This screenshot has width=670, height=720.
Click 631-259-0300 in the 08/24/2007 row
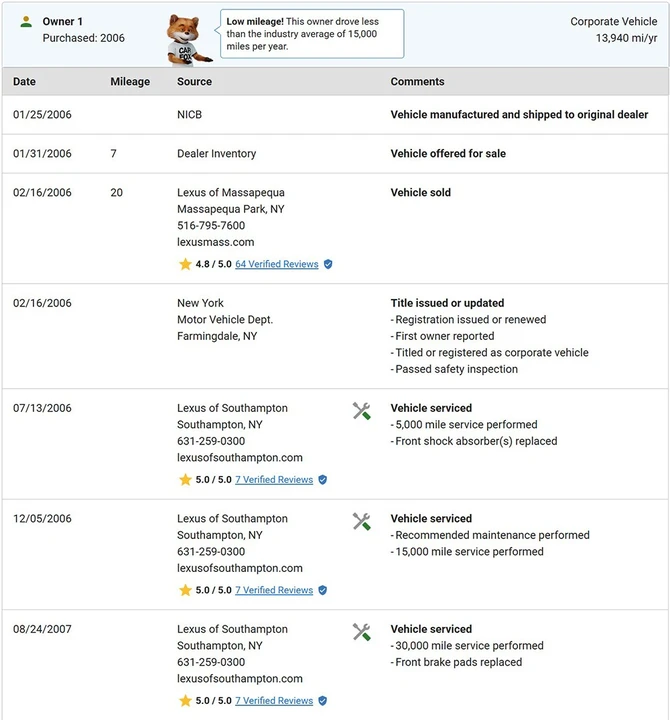coord(211,662)
